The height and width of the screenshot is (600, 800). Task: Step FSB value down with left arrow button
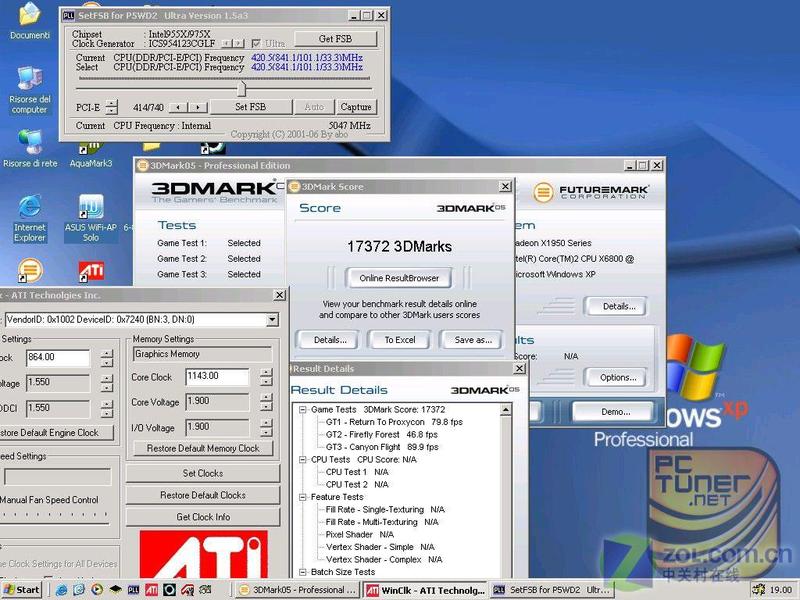click(x=178, y=107)
